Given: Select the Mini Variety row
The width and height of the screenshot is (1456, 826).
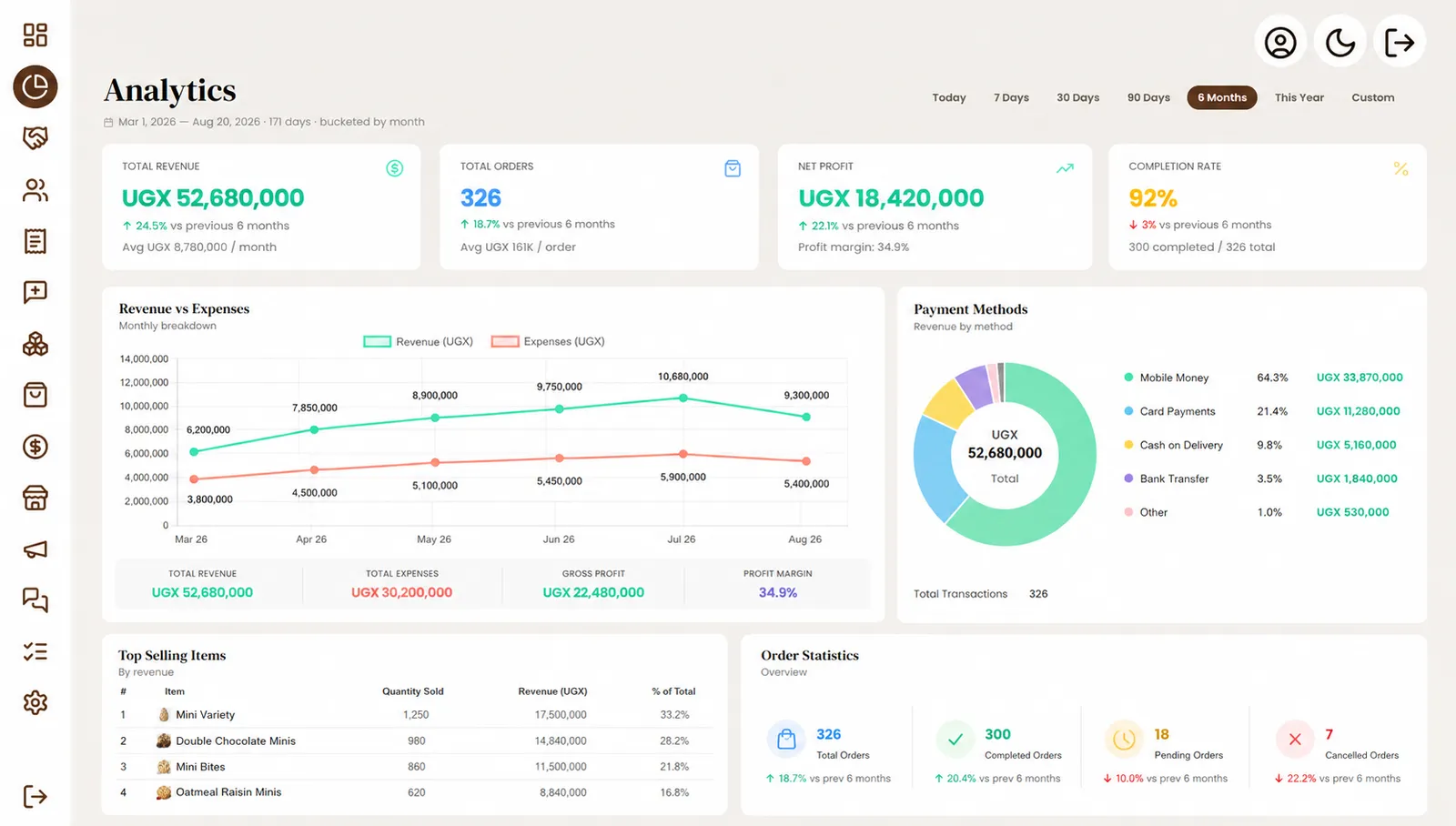Looking at the screenshot, I should tap(415, 715).
